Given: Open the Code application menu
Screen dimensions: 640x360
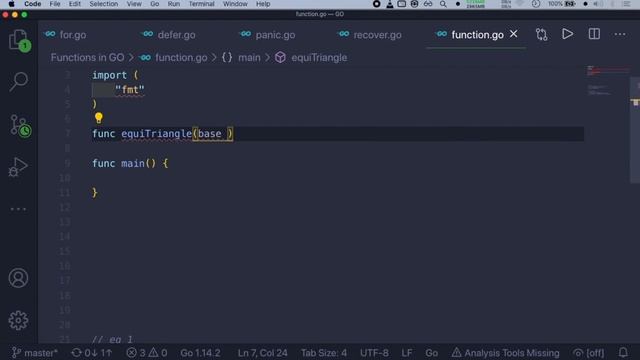Looking at the screenshot, I should pyautogui.click(x=33, y=4).
